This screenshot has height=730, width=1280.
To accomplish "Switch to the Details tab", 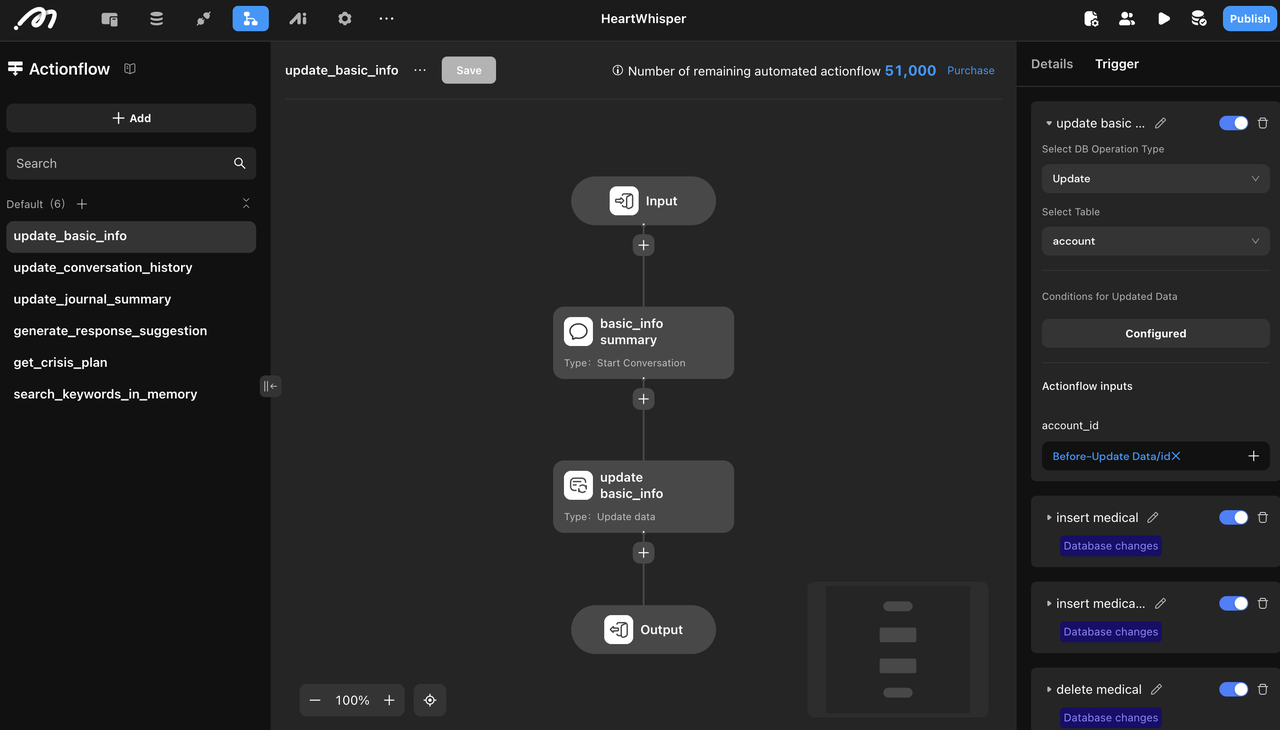I will pos(1052,63).
